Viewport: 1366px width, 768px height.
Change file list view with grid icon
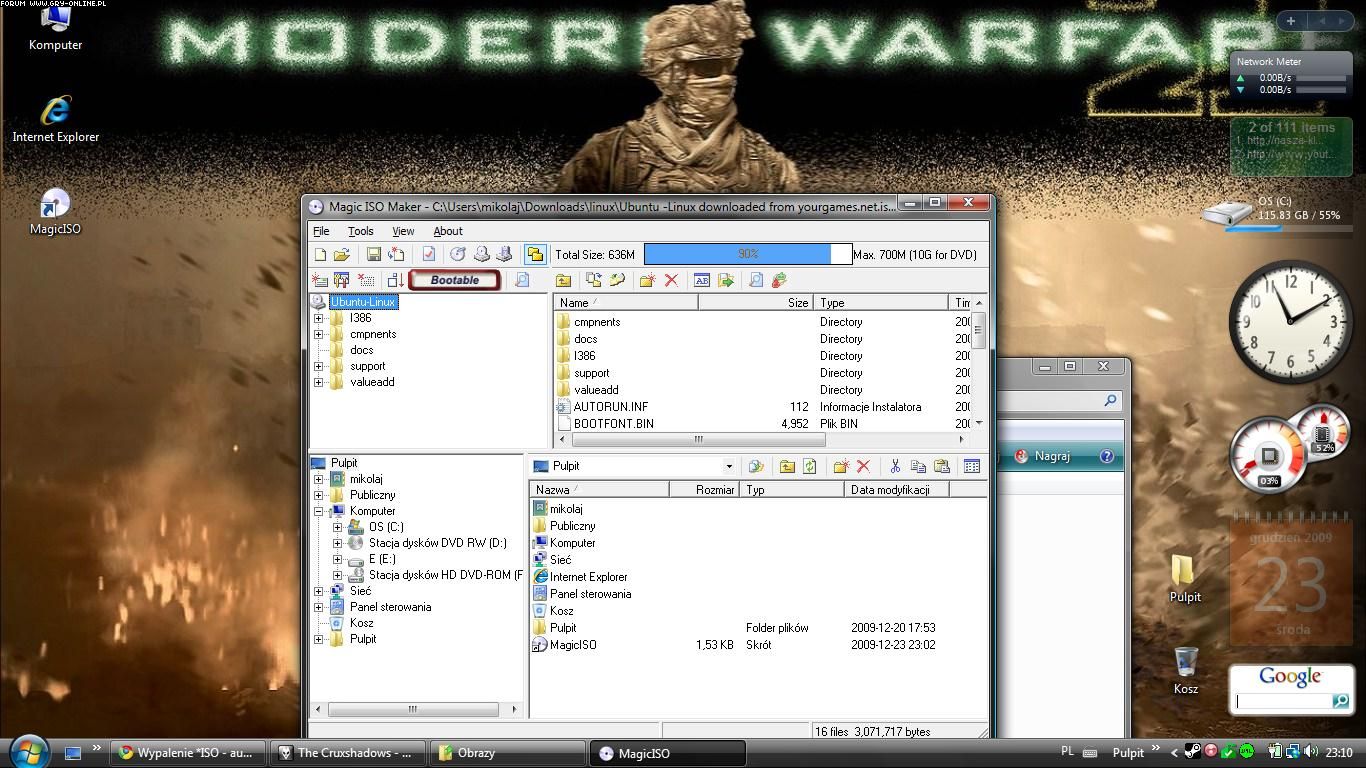[971, 466]
